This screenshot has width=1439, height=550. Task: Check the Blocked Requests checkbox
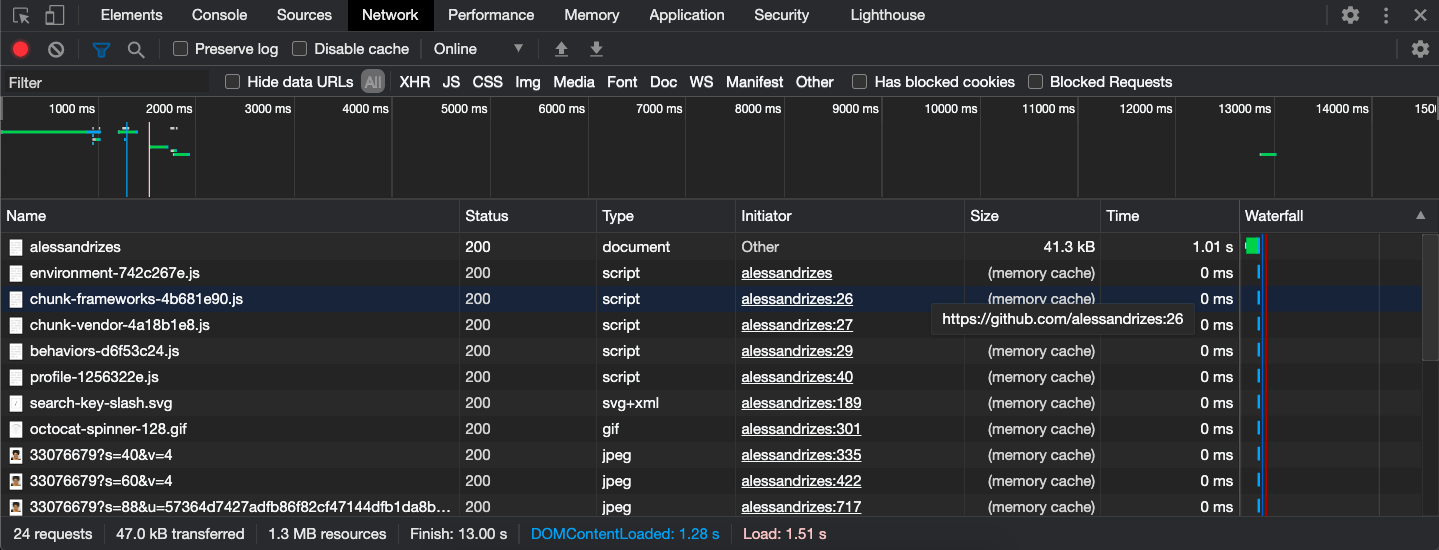click(x=1035, y=82)
